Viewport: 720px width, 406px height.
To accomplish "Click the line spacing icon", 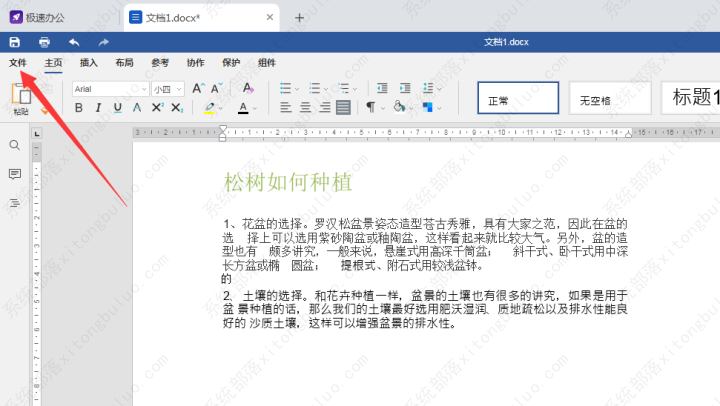I will [428, 88].
